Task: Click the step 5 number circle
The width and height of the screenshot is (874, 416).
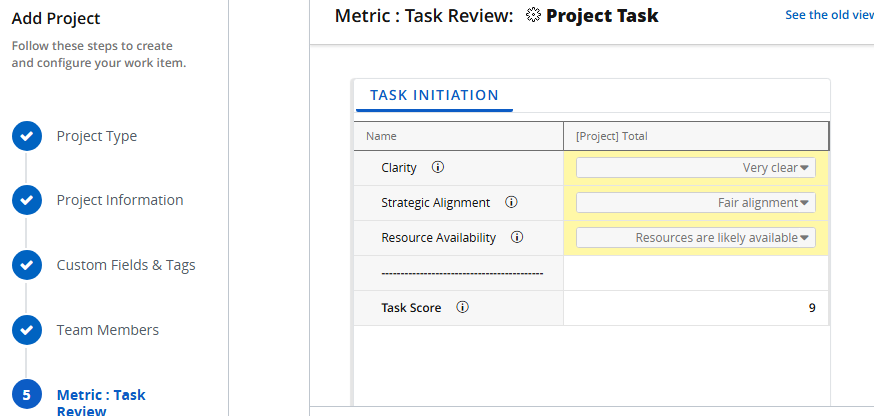Action: [27, 395]
